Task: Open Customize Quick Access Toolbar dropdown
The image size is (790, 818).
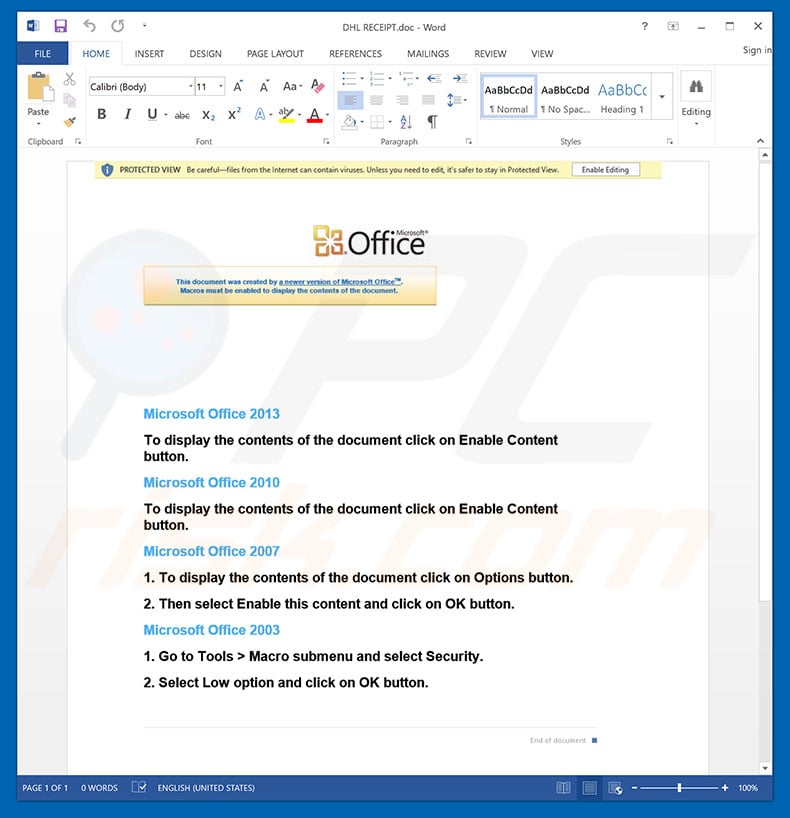Action: [145, 26]
